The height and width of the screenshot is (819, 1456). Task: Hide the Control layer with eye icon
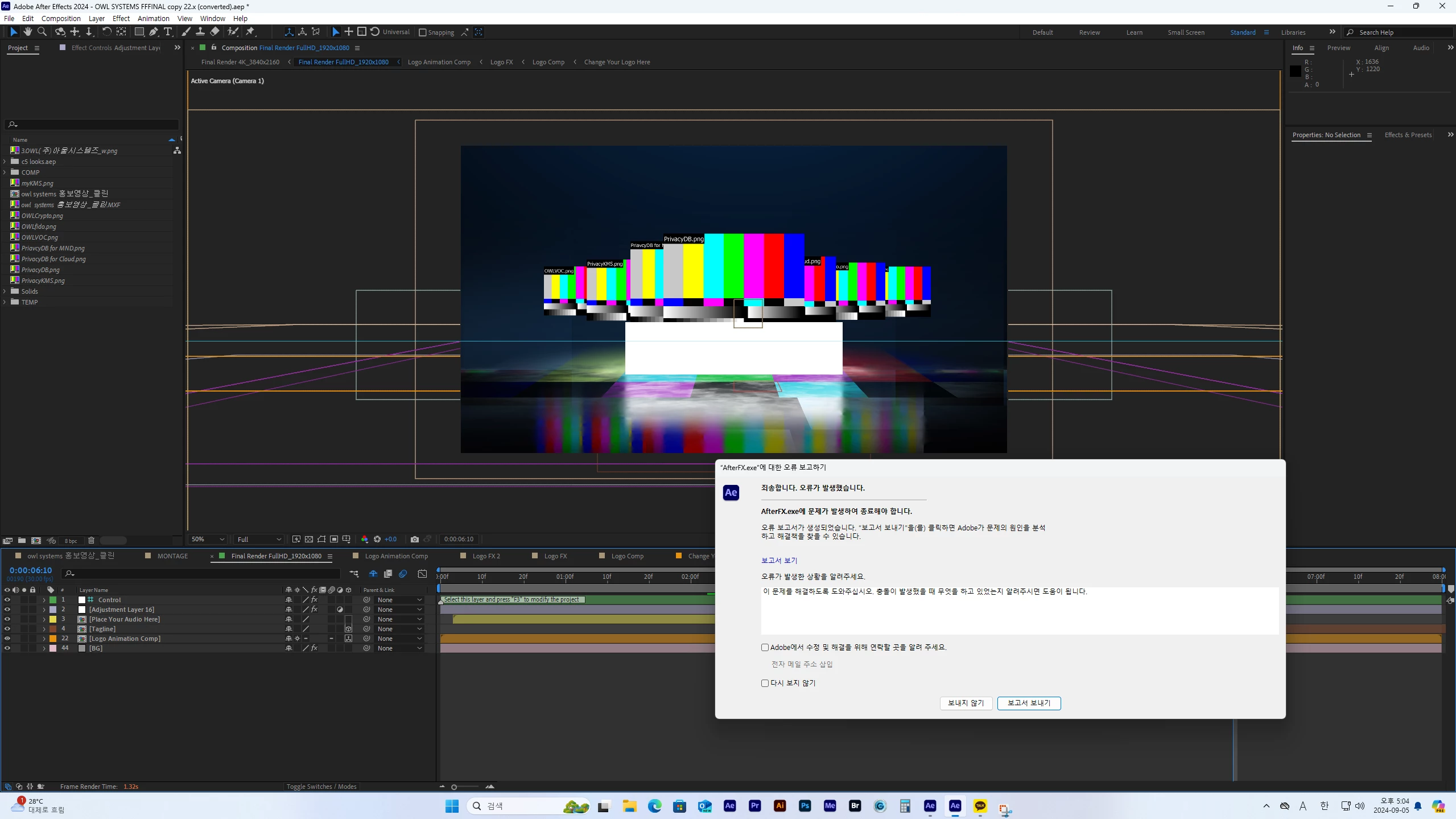7,600
